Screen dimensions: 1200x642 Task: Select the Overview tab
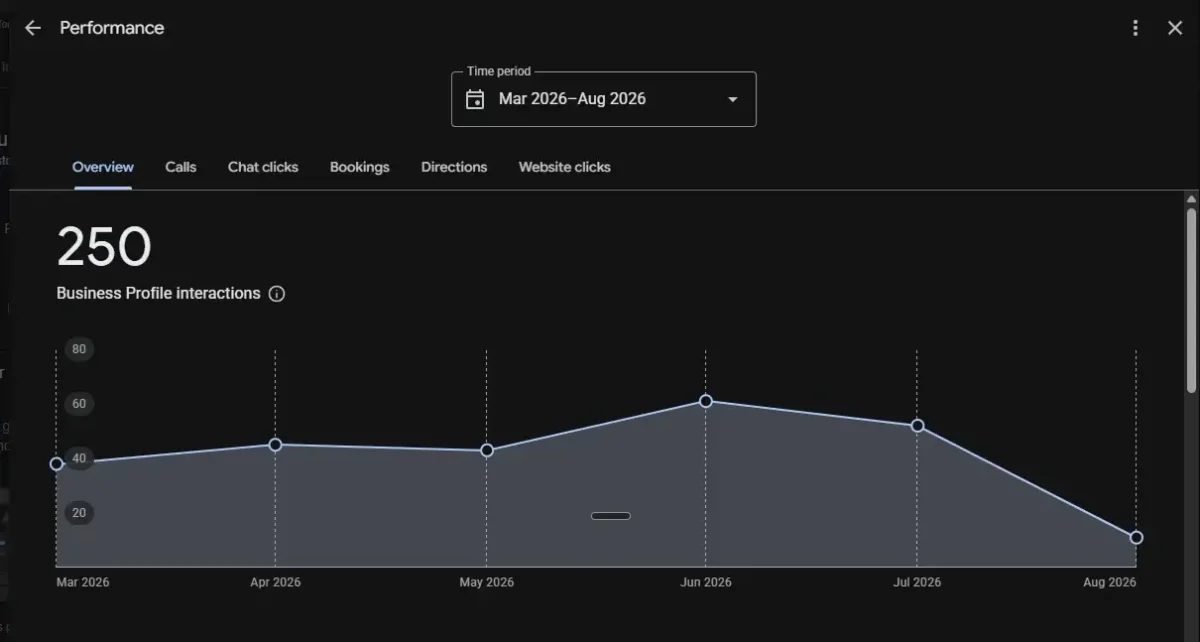pos(103,167)
